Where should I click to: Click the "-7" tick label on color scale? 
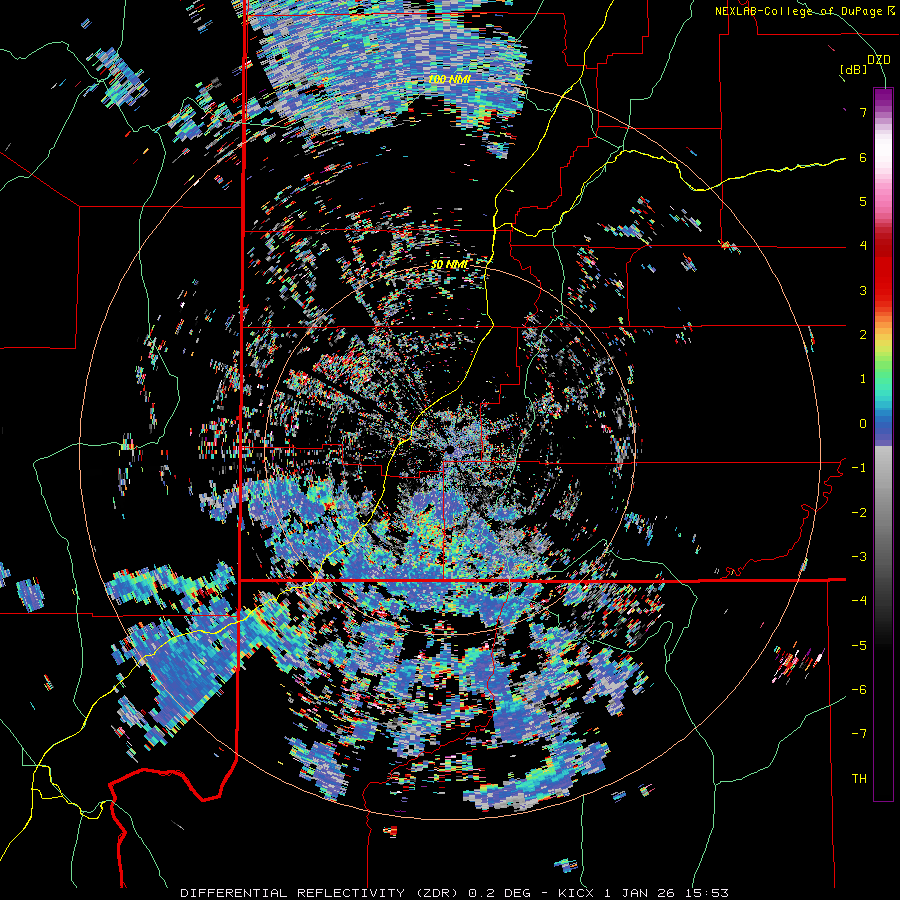coord(859,734)
